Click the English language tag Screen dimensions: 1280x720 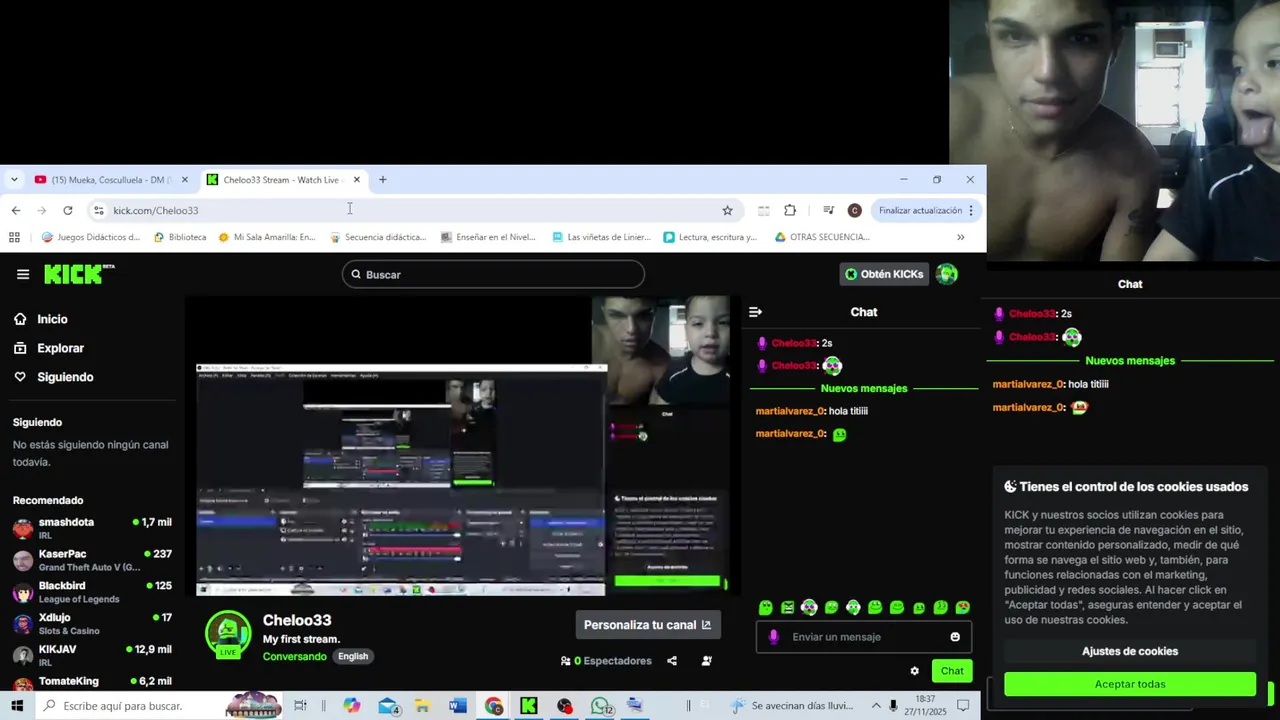click(353, 656)
